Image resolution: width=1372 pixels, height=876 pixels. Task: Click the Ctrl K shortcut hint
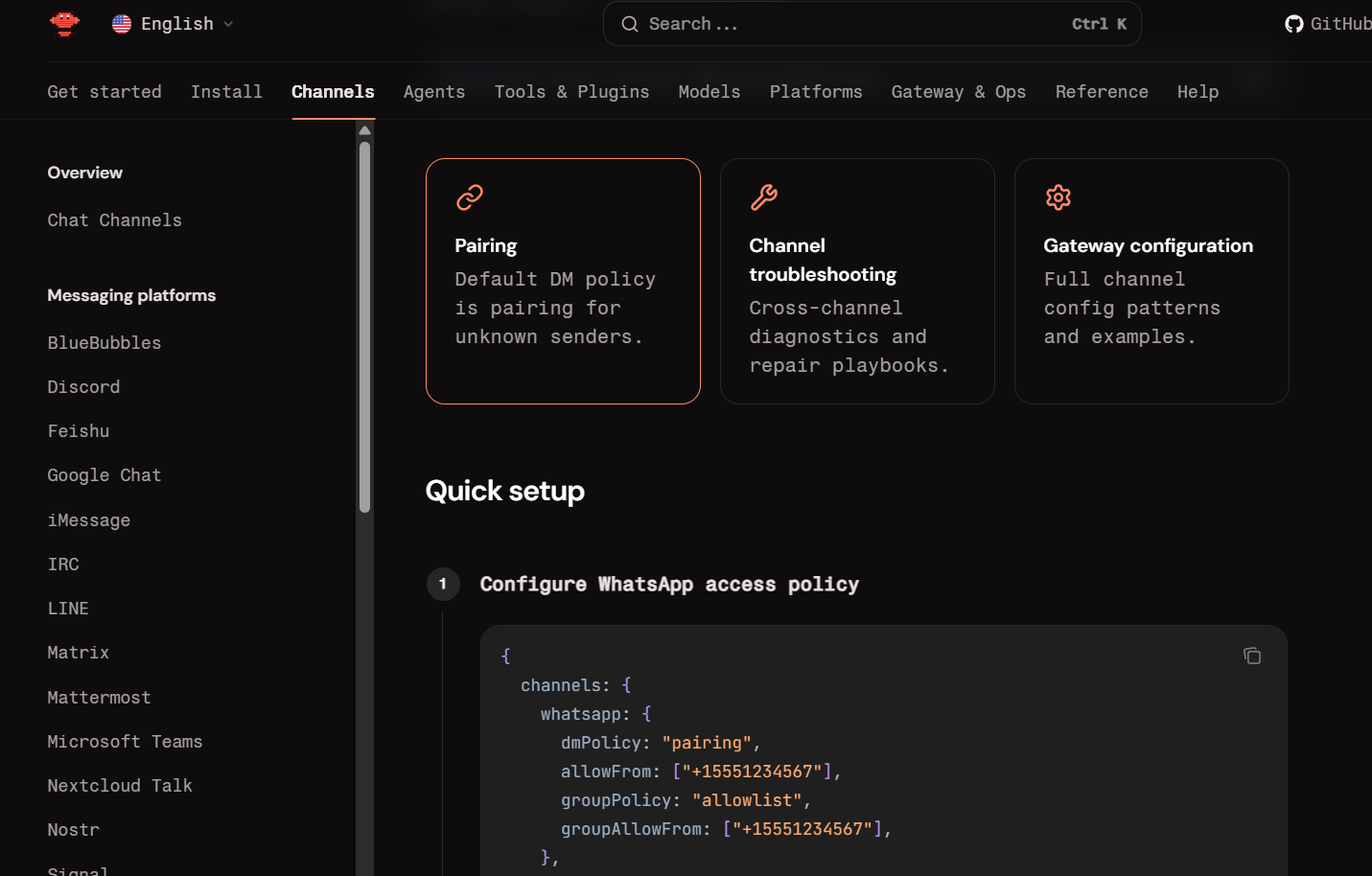point(1100,24)
